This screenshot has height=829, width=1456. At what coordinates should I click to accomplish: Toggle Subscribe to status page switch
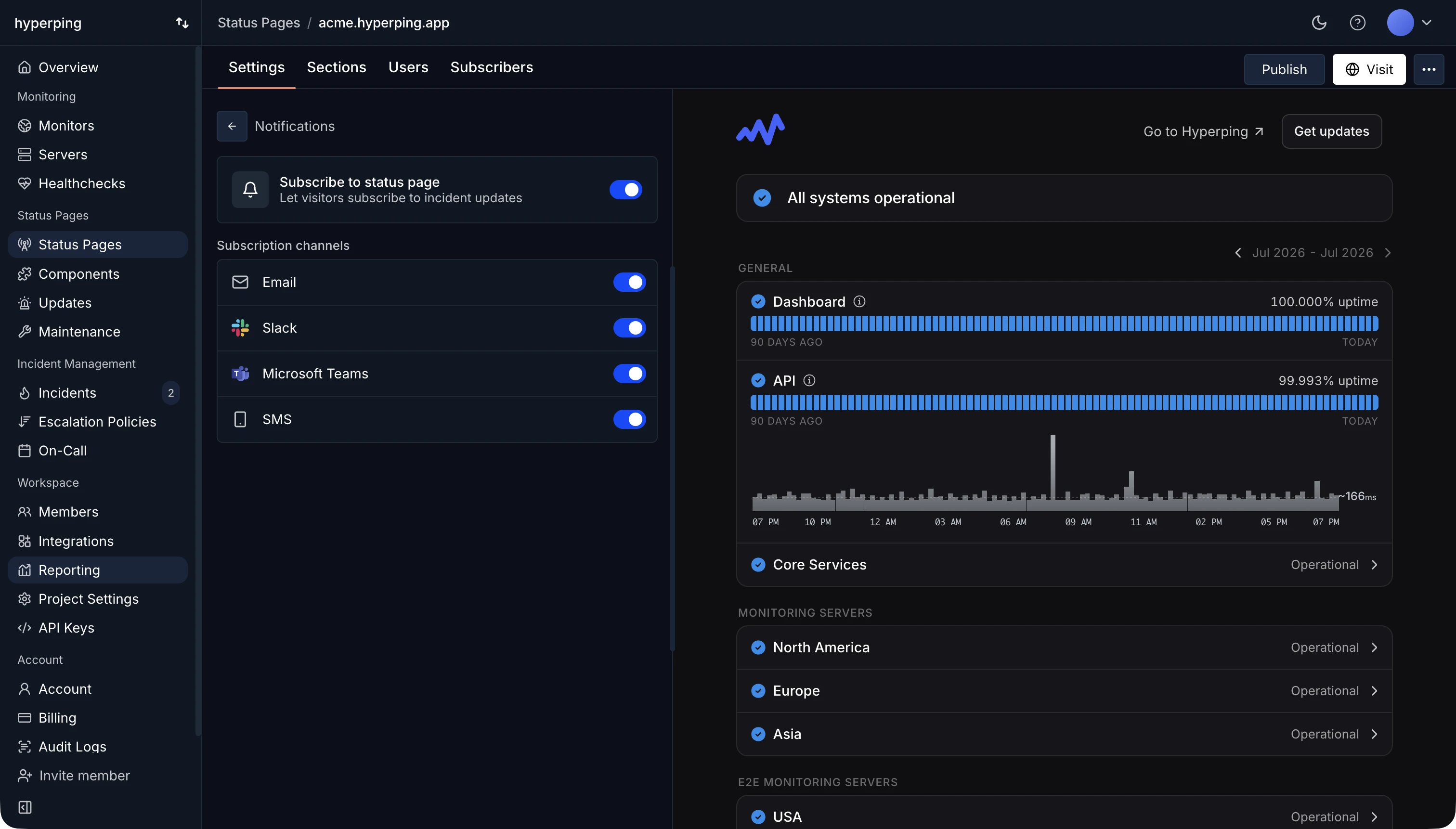coord(626,190)
